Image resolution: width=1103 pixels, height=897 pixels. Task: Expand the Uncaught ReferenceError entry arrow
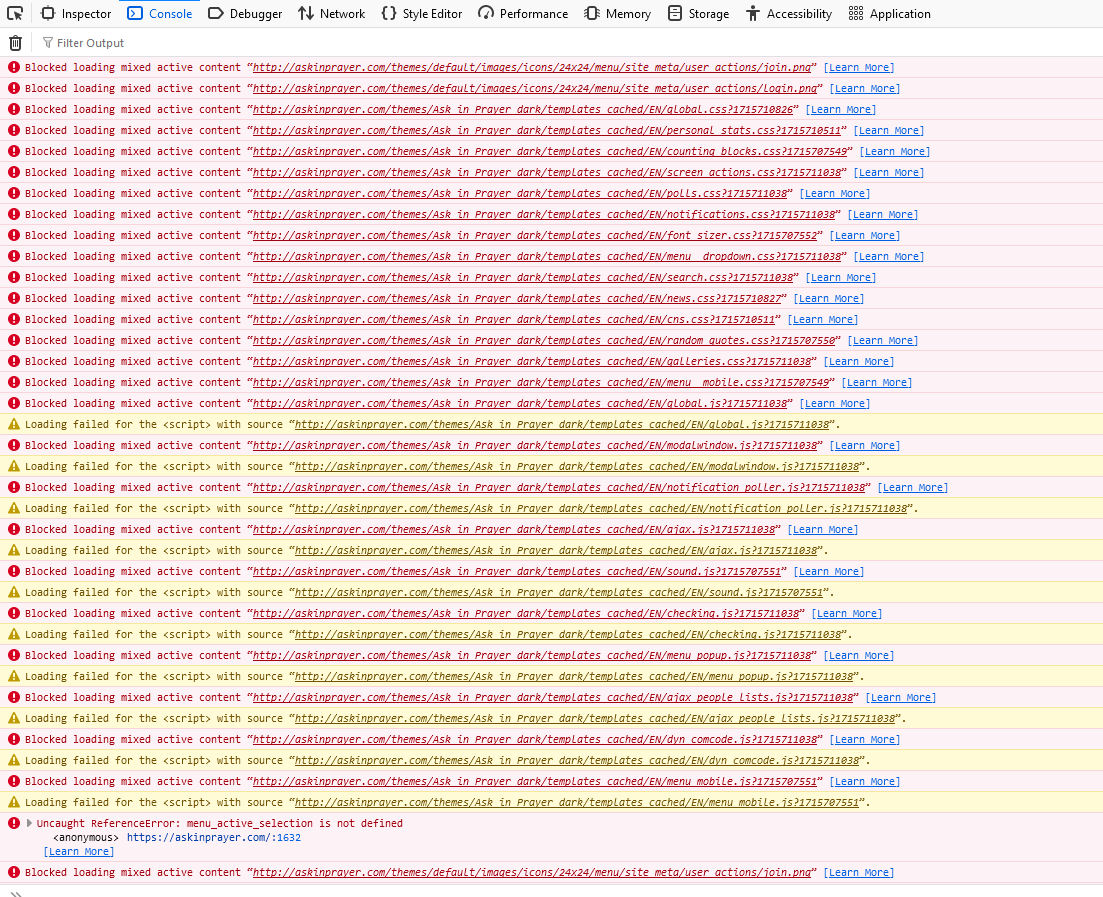29,823
